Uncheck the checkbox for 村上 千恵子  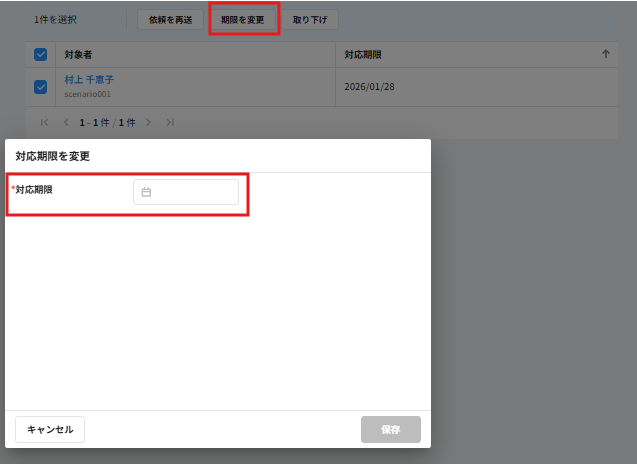(40, 86)
